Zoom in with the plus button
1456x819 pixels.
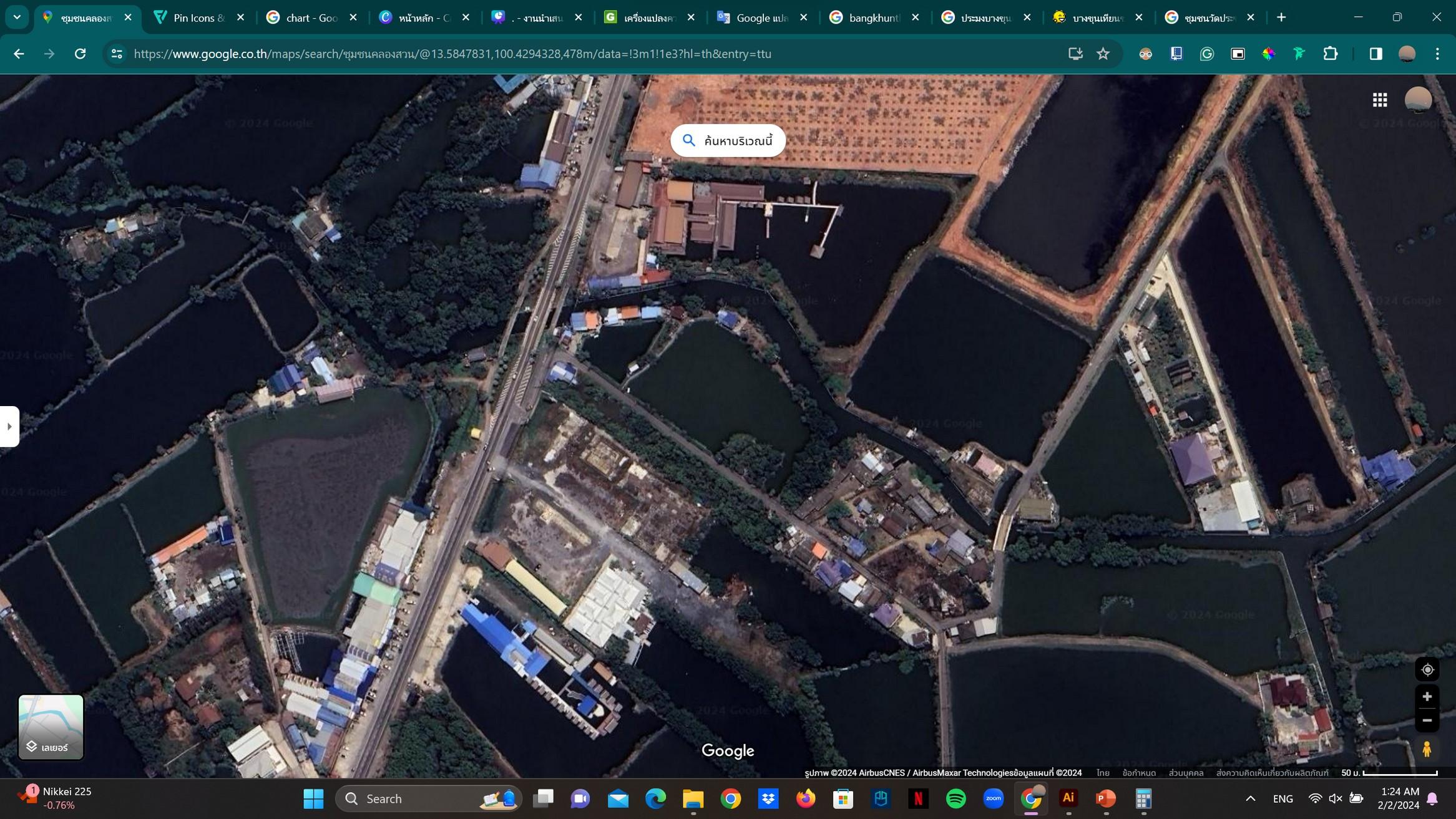coord(1427,697)
